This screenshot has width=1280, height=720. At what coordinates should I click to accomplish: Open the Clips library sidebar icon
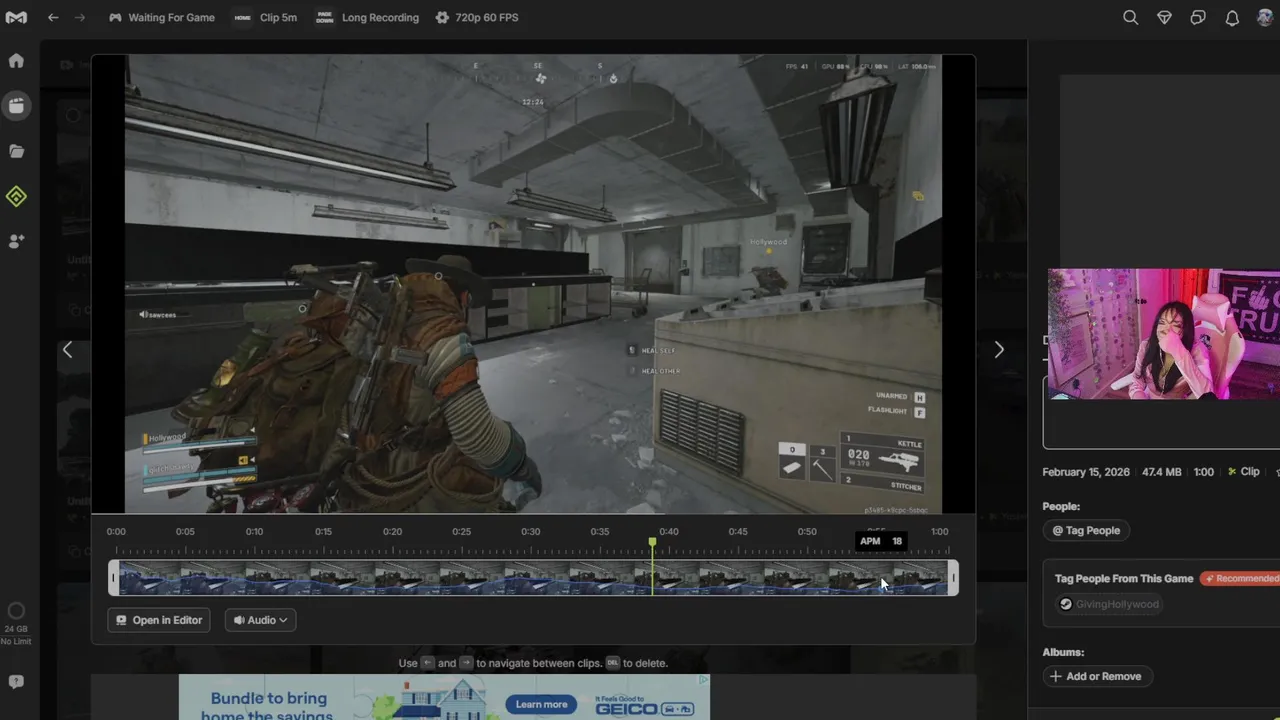[x=16, y=105]
